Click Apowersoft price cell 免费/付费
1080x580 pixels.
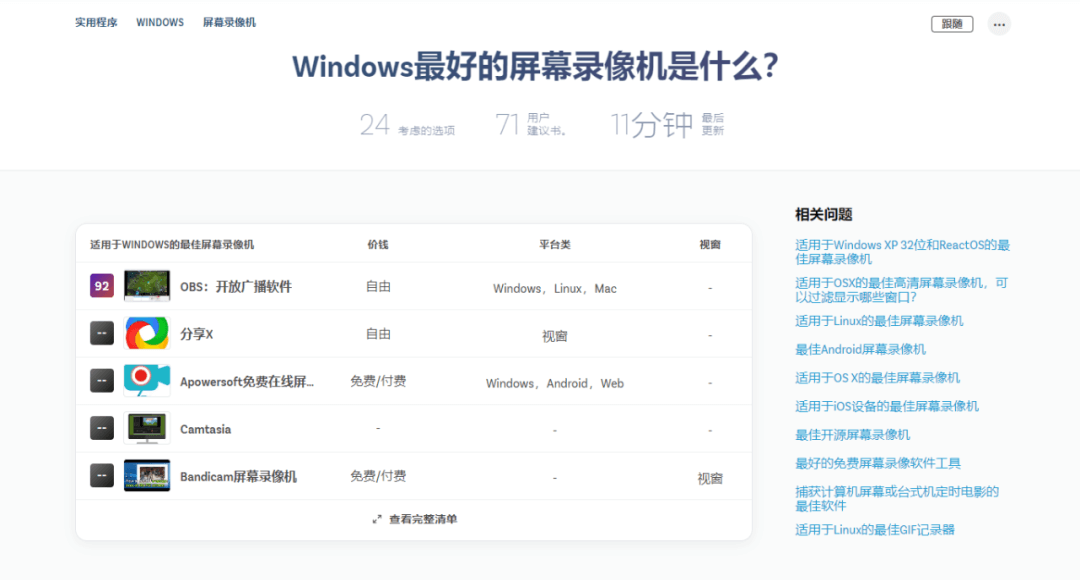pyautogui.click(x=377, y=381)
